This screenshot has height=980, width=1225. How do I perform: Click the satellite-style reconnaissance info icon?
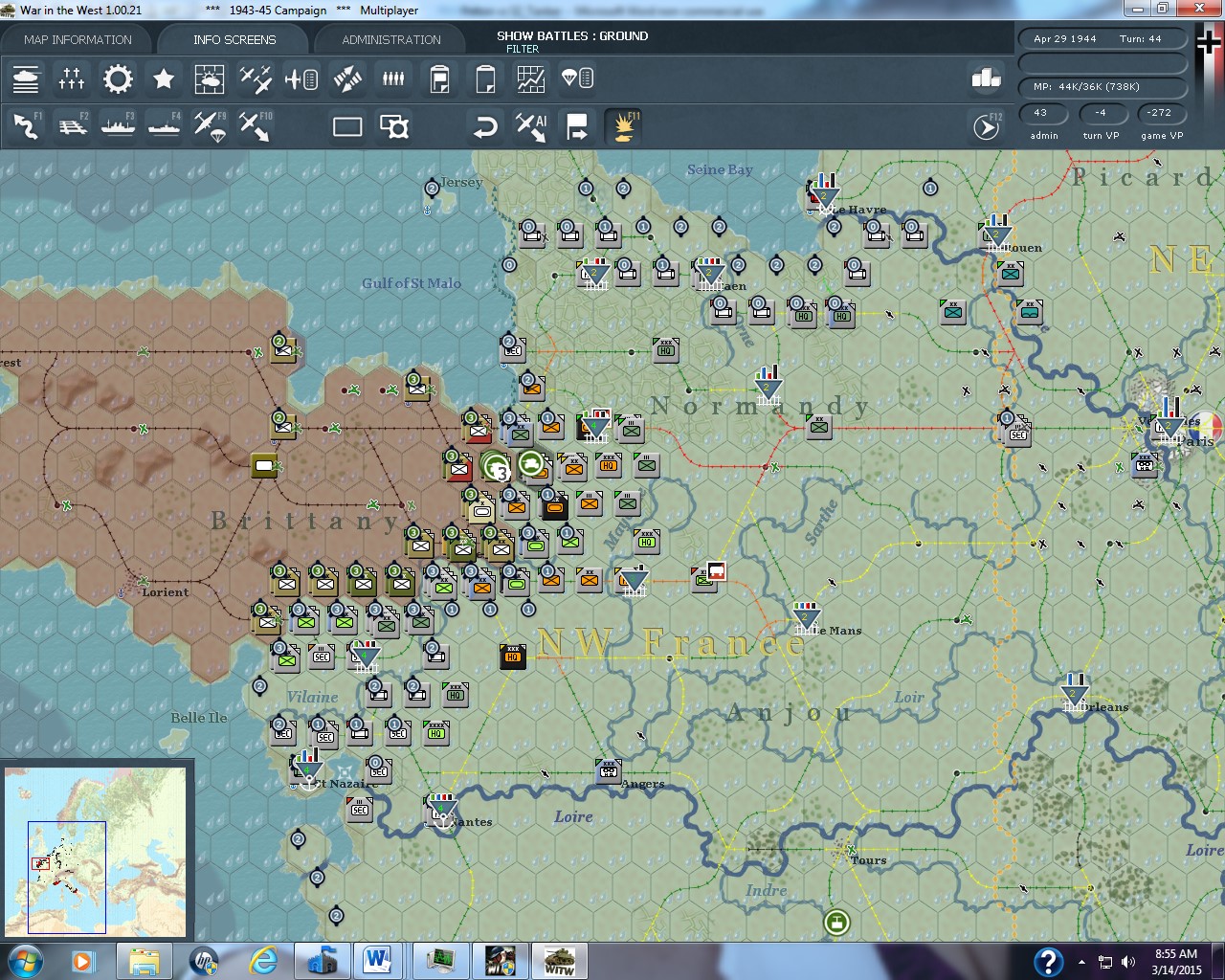347,78
